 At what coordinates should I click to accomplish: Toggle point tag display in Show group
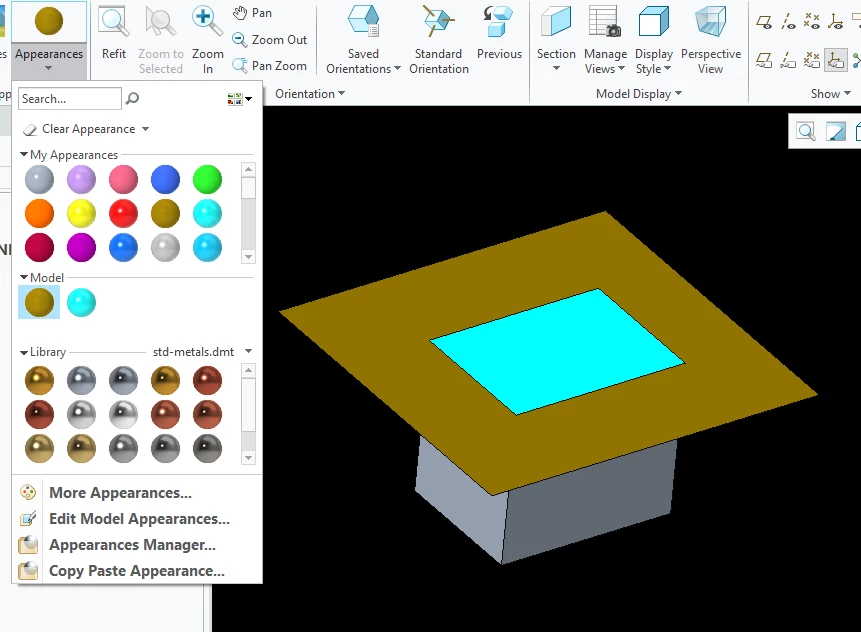coord(812,60)
